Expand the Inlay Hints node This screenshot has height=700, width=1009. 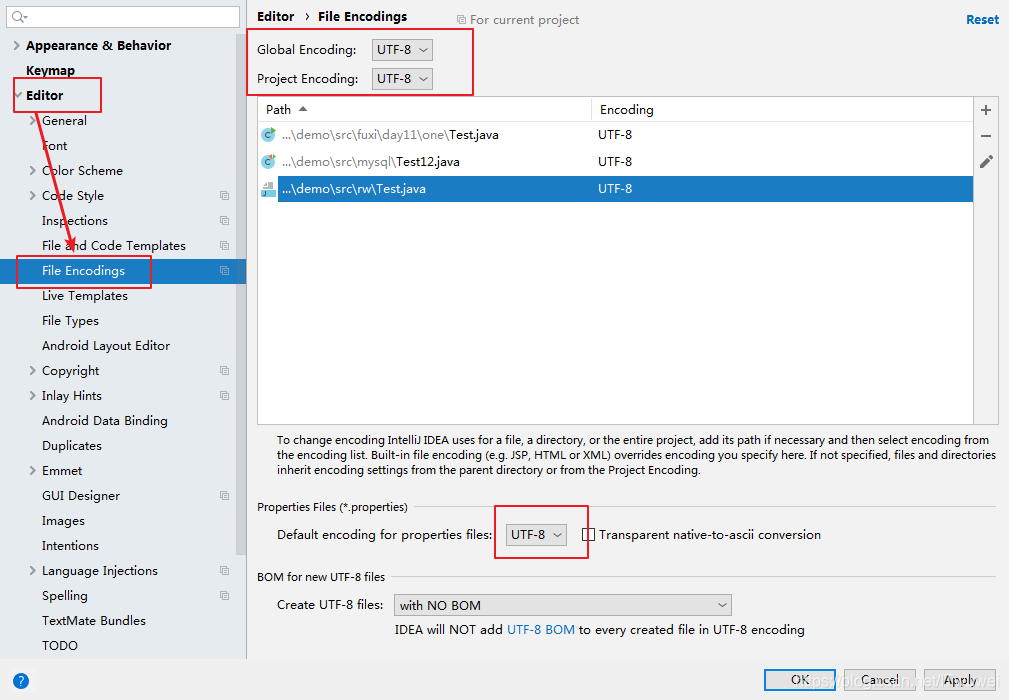32,396
